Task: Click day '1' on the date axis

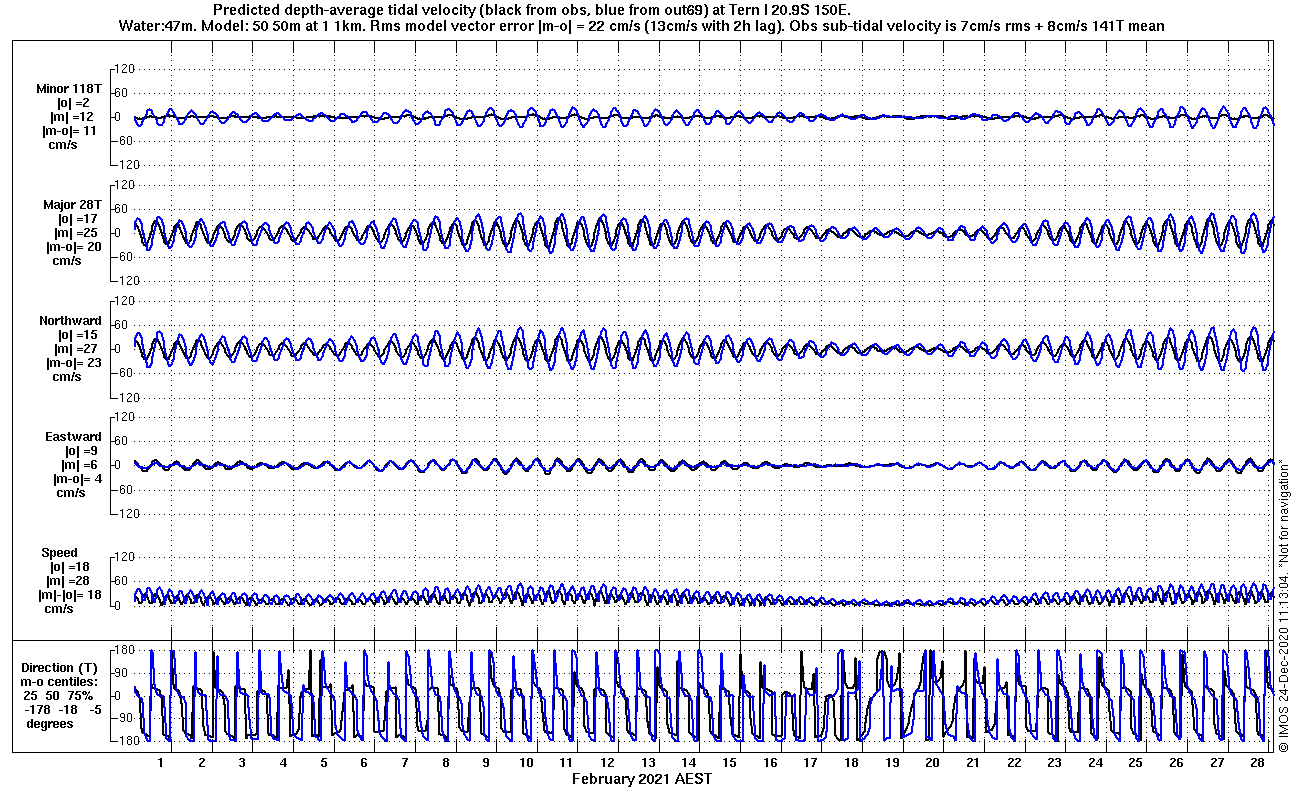Action: pyautogui.click(x=161, y=763)
